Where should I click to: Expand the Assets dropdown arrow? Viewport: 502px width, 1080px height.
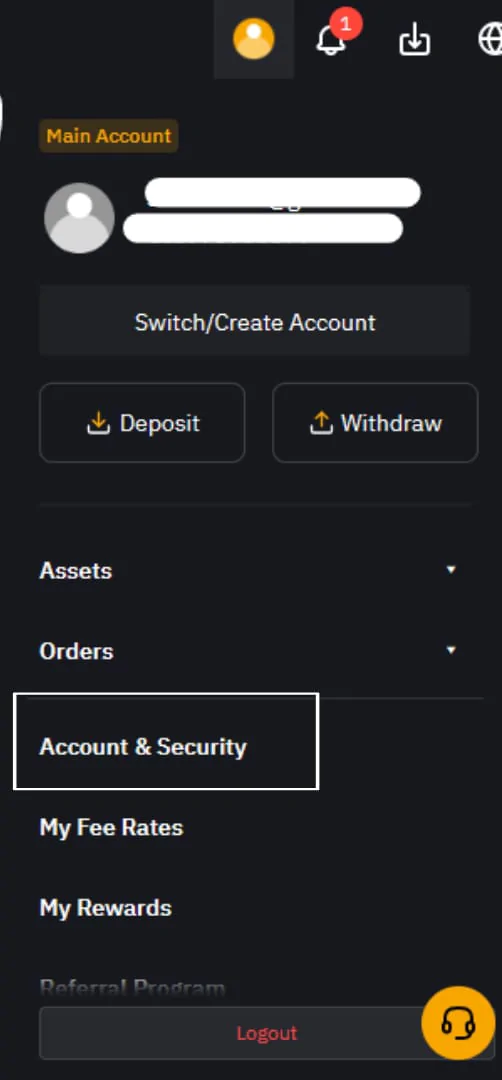click(451, 570)
